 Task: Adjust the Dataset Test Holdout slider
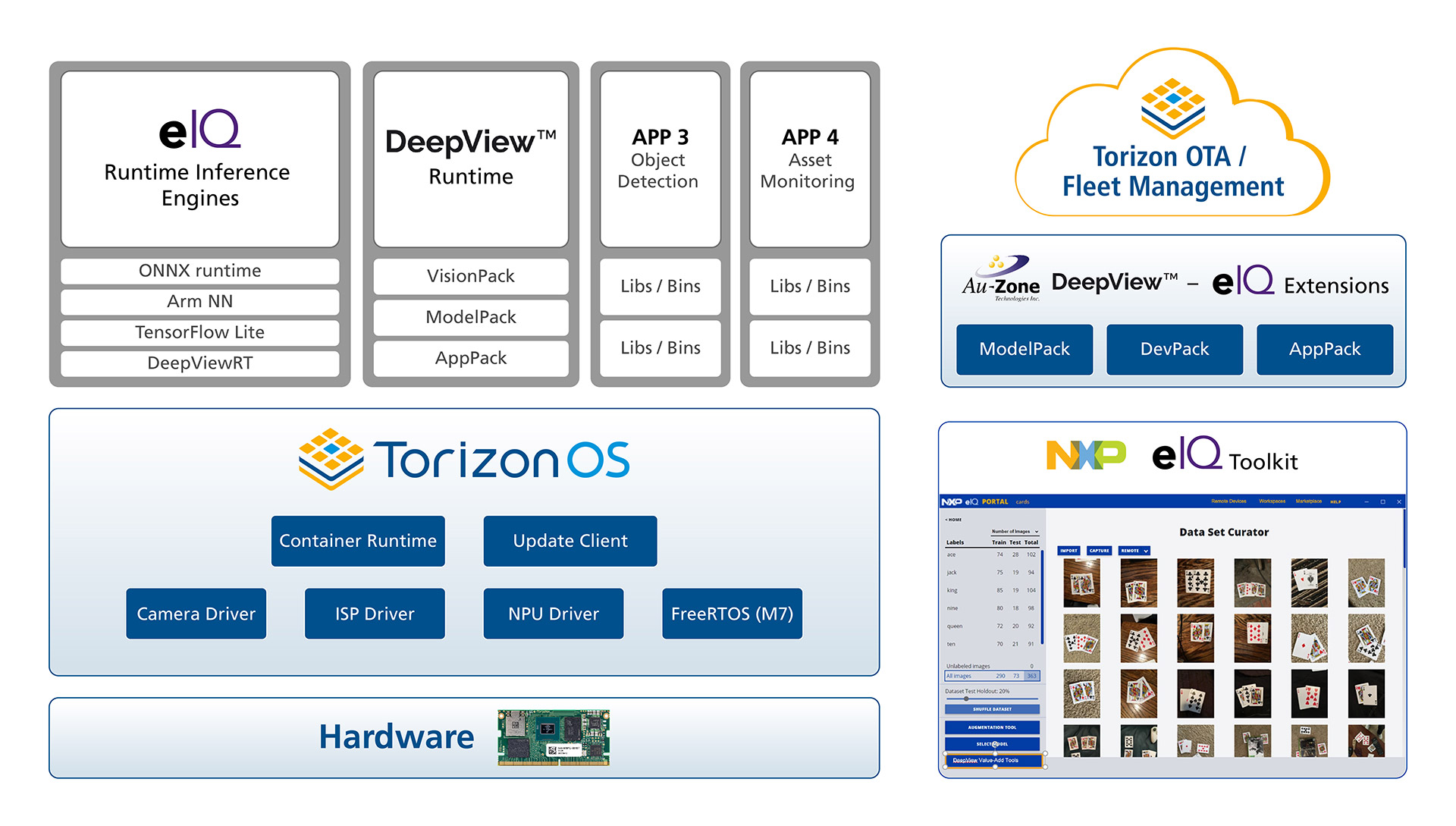tap(966, 699)
